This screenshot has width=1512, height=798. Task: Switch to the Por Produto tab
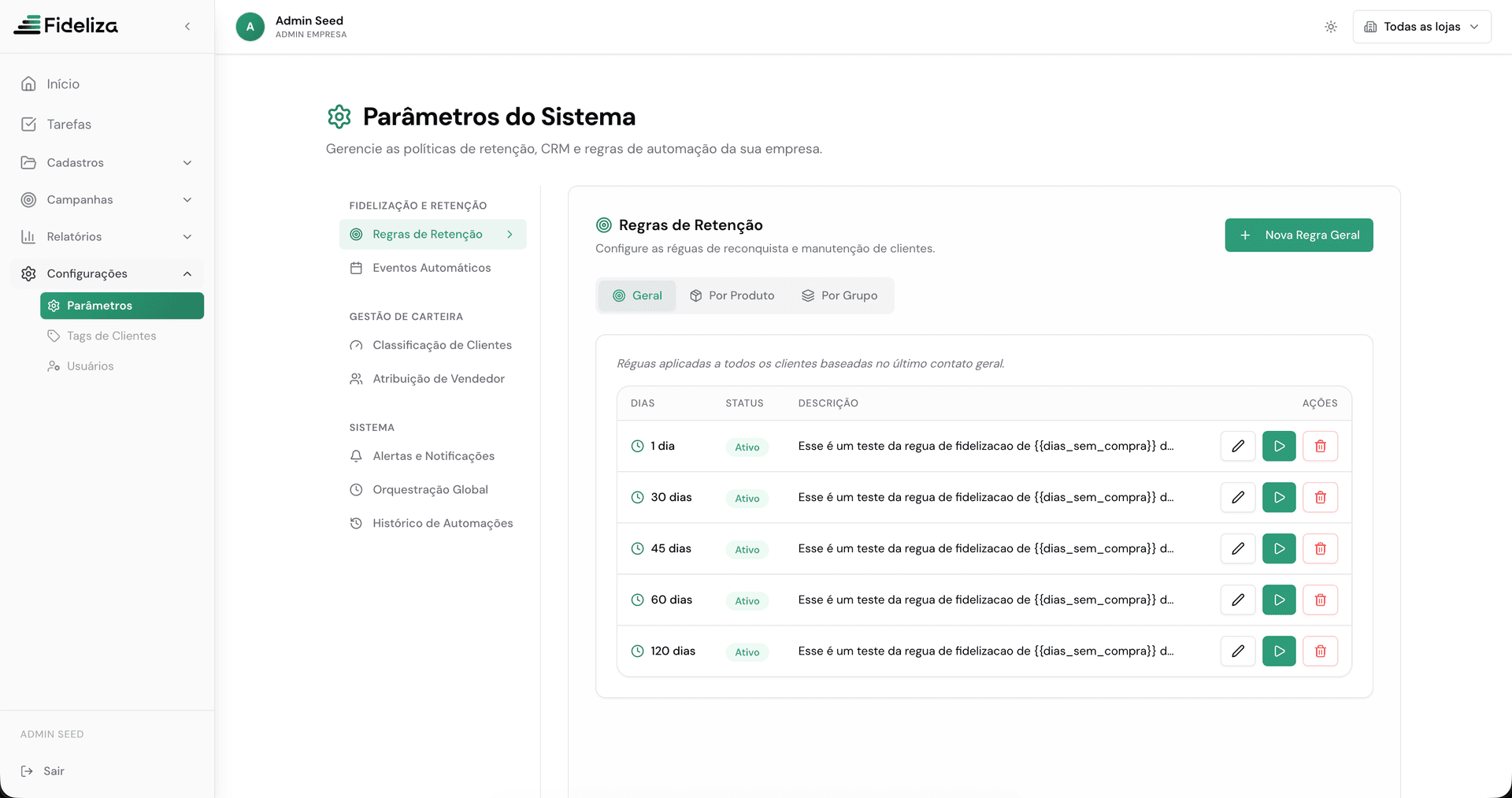point(732,295)
